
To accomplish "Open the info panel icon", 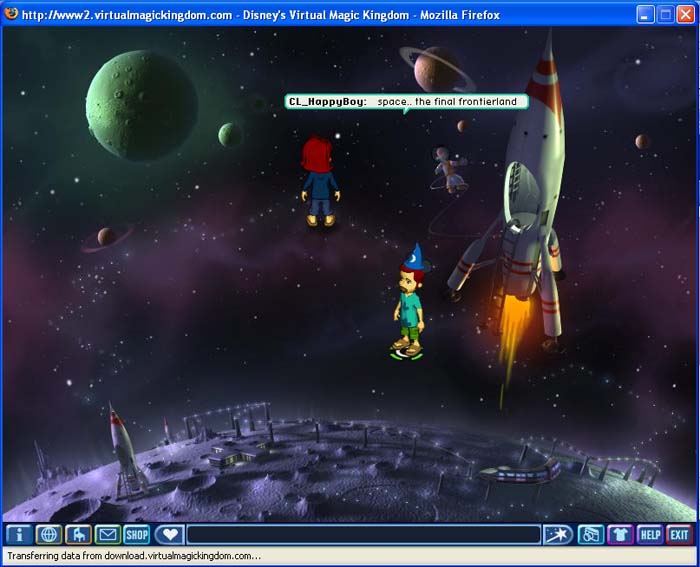I will pos(19,534).
